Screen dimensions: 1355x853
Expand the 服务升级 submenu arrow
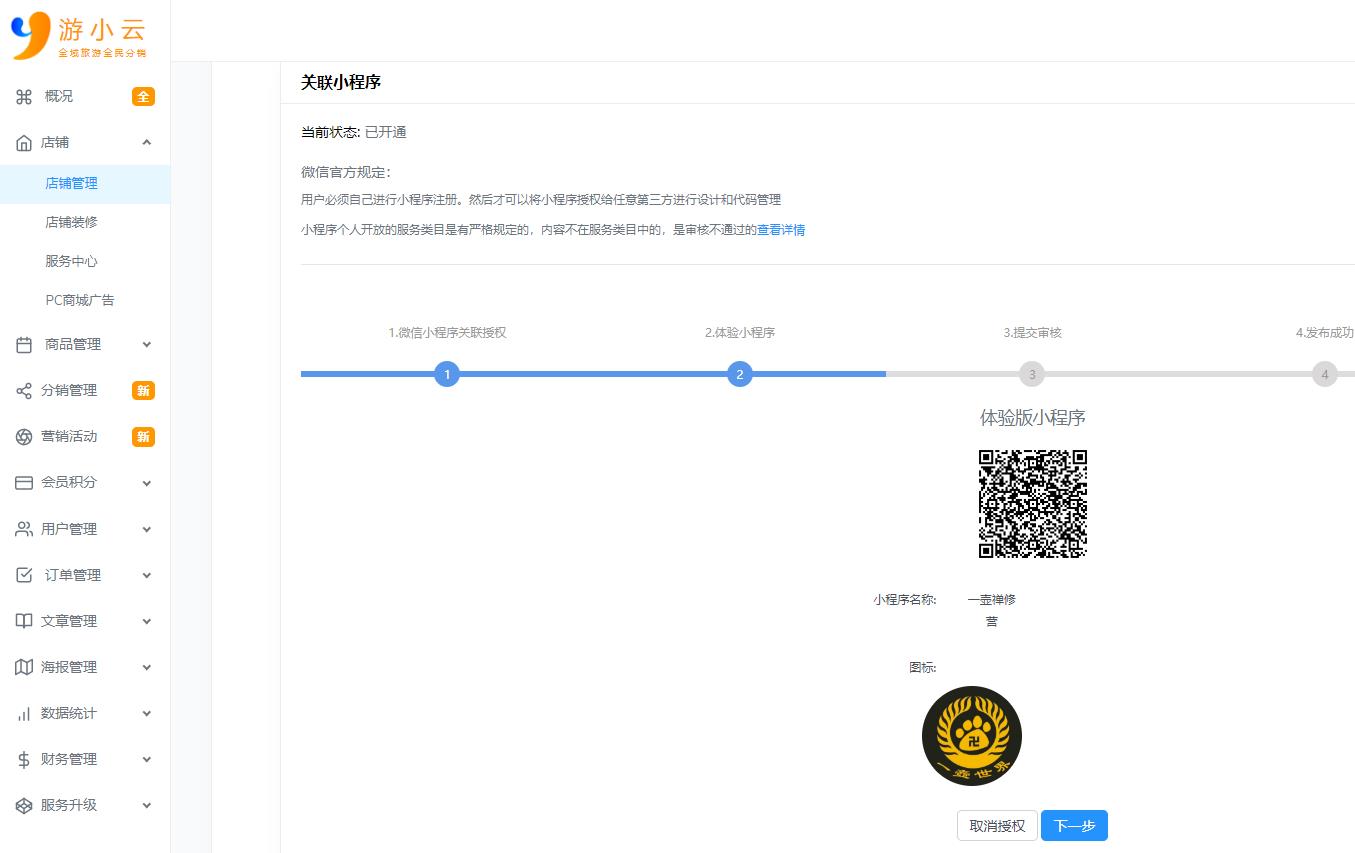pyautogui.click(x=147, y=805)
